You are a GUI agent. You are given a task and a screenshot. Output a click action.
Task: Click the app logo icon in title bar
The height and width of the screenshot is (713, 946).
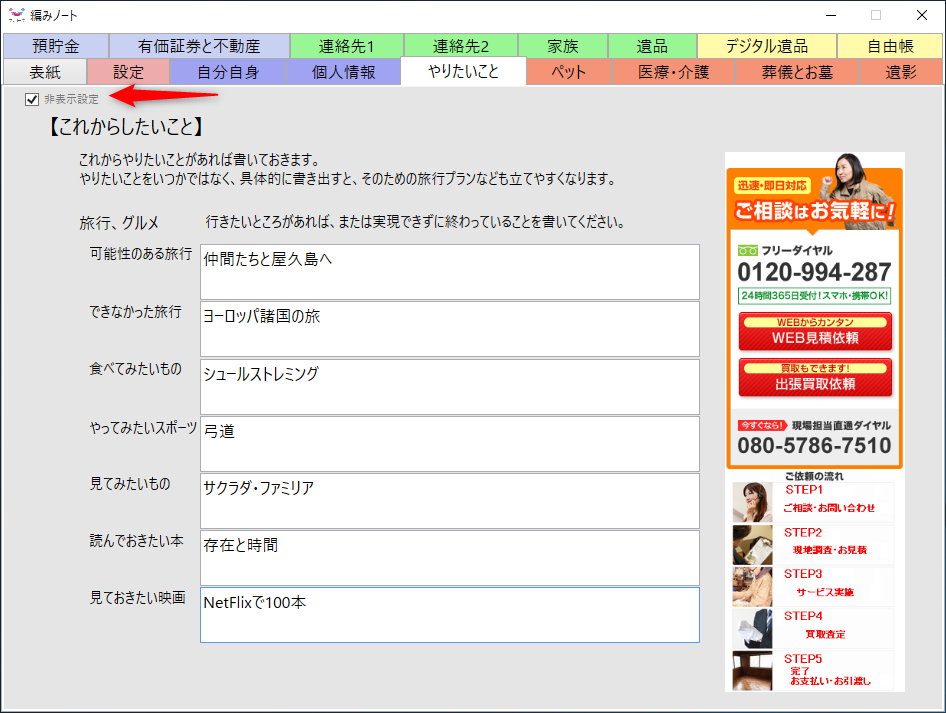tap(16, 15)
